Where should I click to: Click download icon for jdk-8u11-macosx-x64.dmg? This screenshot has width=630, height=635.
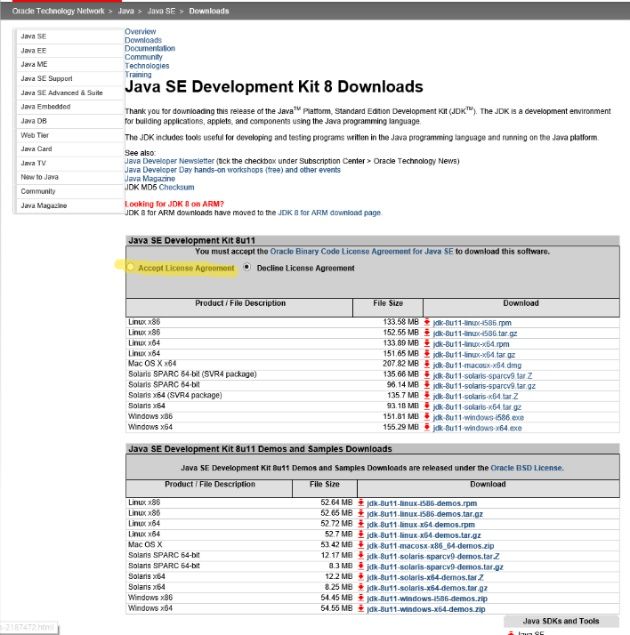coord(427,364)
